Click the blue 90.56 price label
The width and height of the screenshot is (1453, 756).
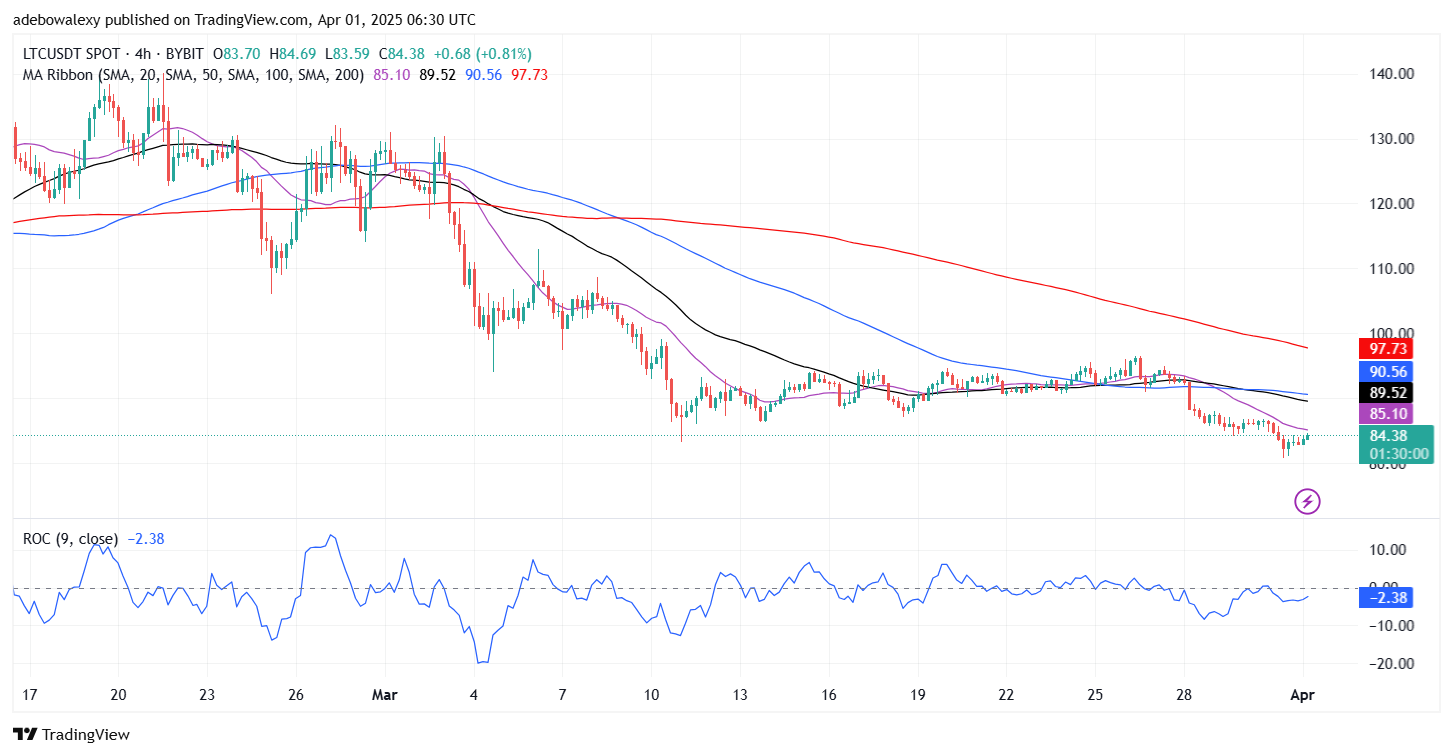click(1384, 371)
